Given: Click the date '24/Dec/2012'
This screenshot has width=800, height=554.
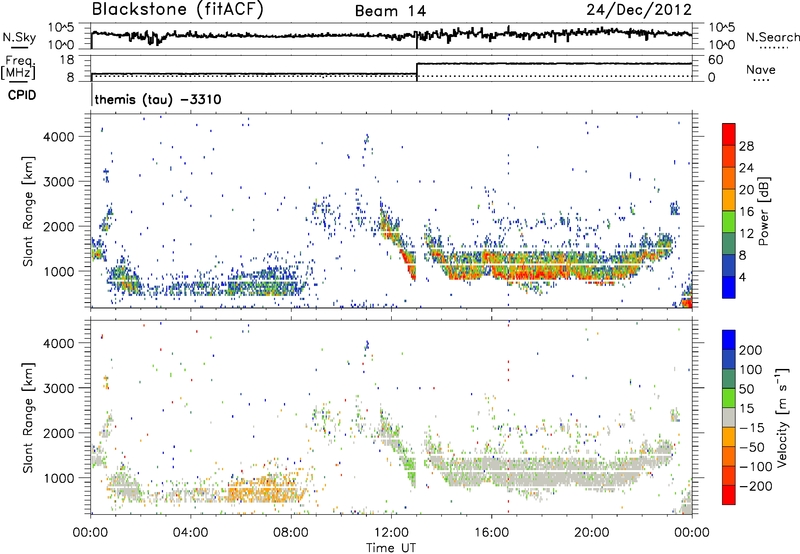Looking at the screenshot, I should tap(639, 10).
